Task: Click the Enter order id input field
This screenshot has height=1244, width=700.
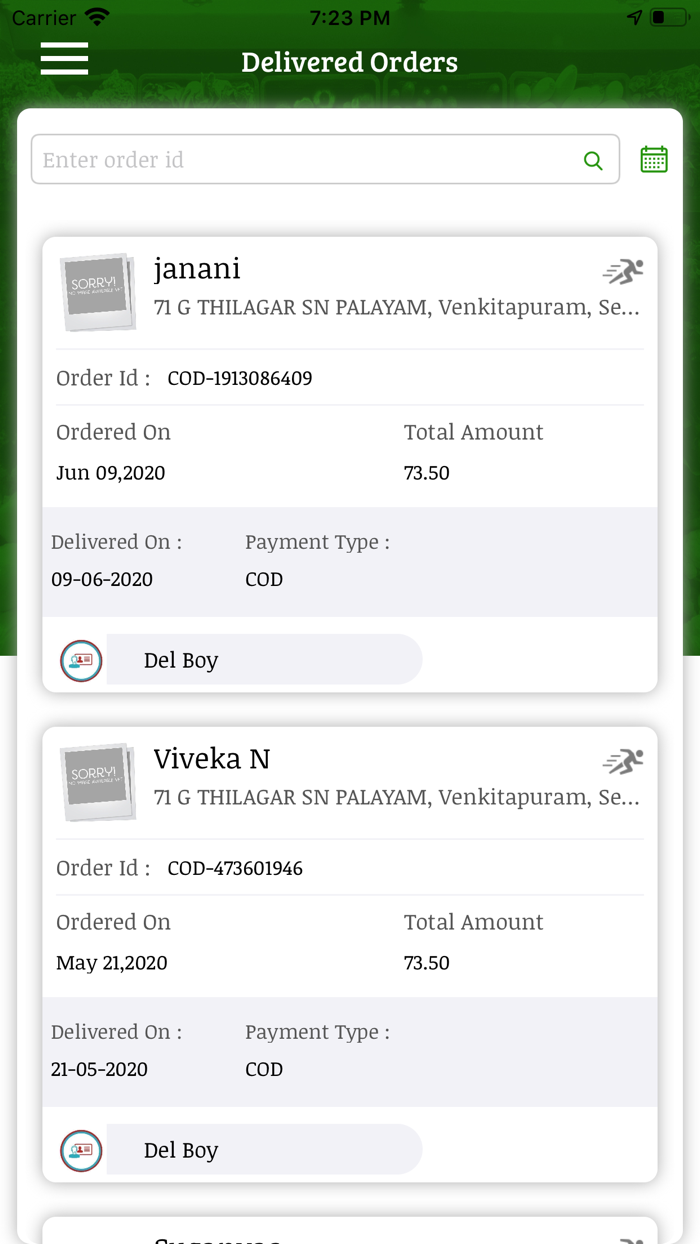Action: pyautogui.click(x=300, y=159)
